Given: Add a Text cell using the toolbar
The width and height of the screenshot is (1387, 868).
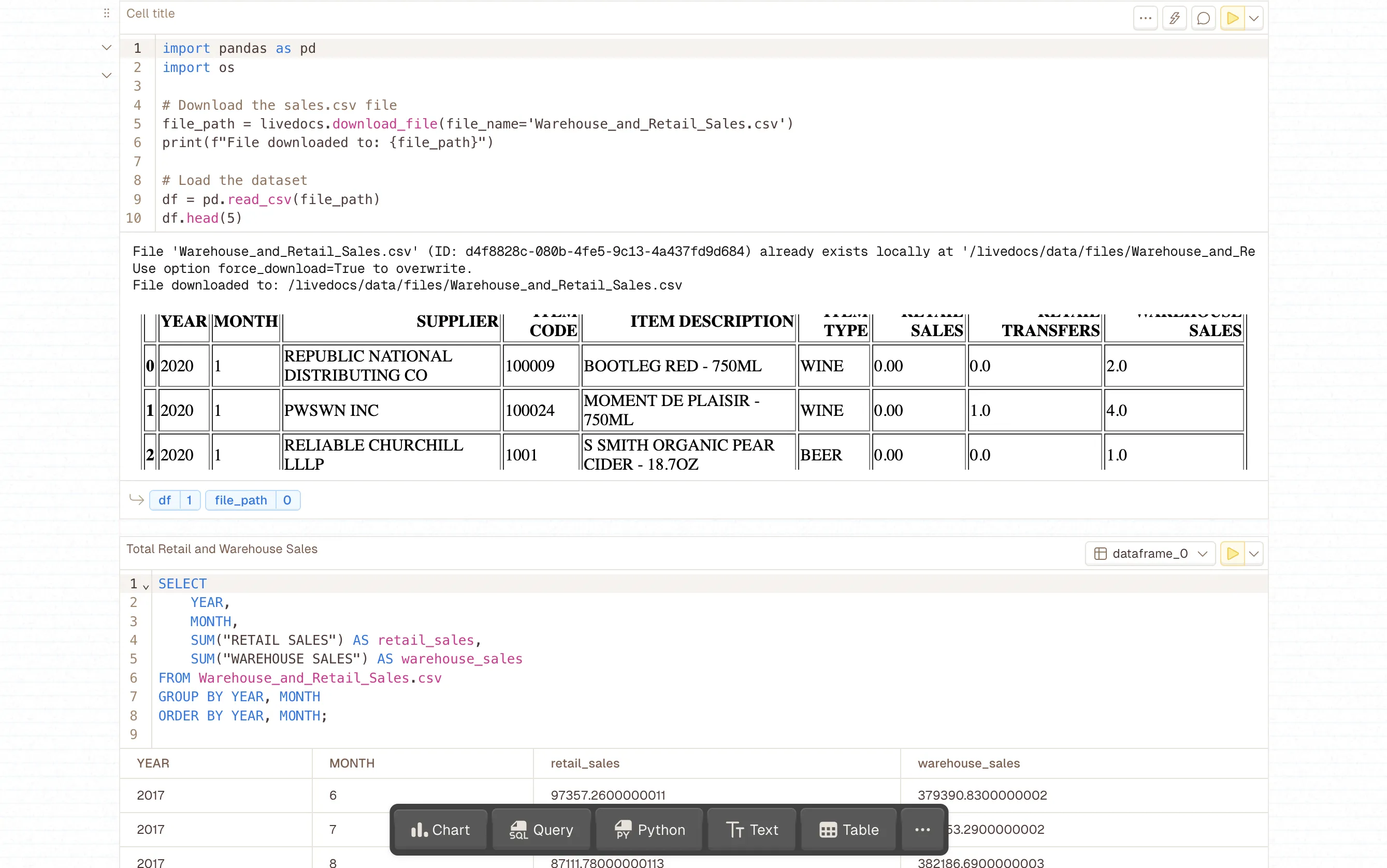Looking at the screenshot, I should [x=751, y=829].
